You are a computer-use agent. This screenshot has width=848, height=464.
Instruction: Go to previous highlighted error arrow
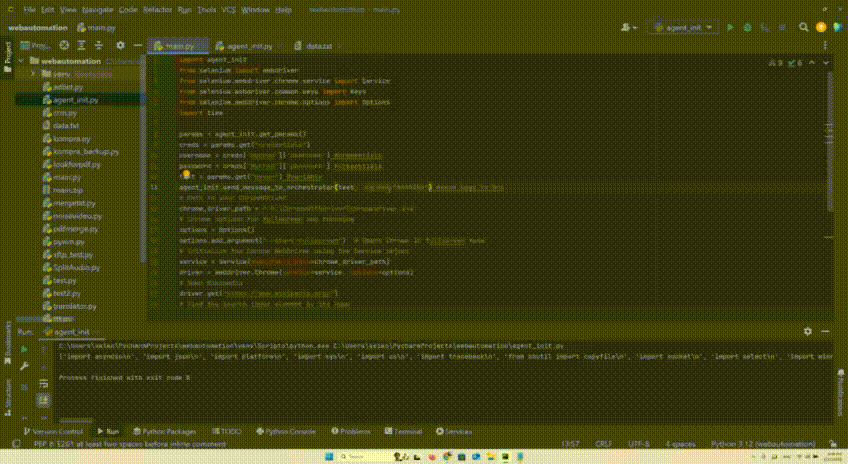(x=812, y=63)
